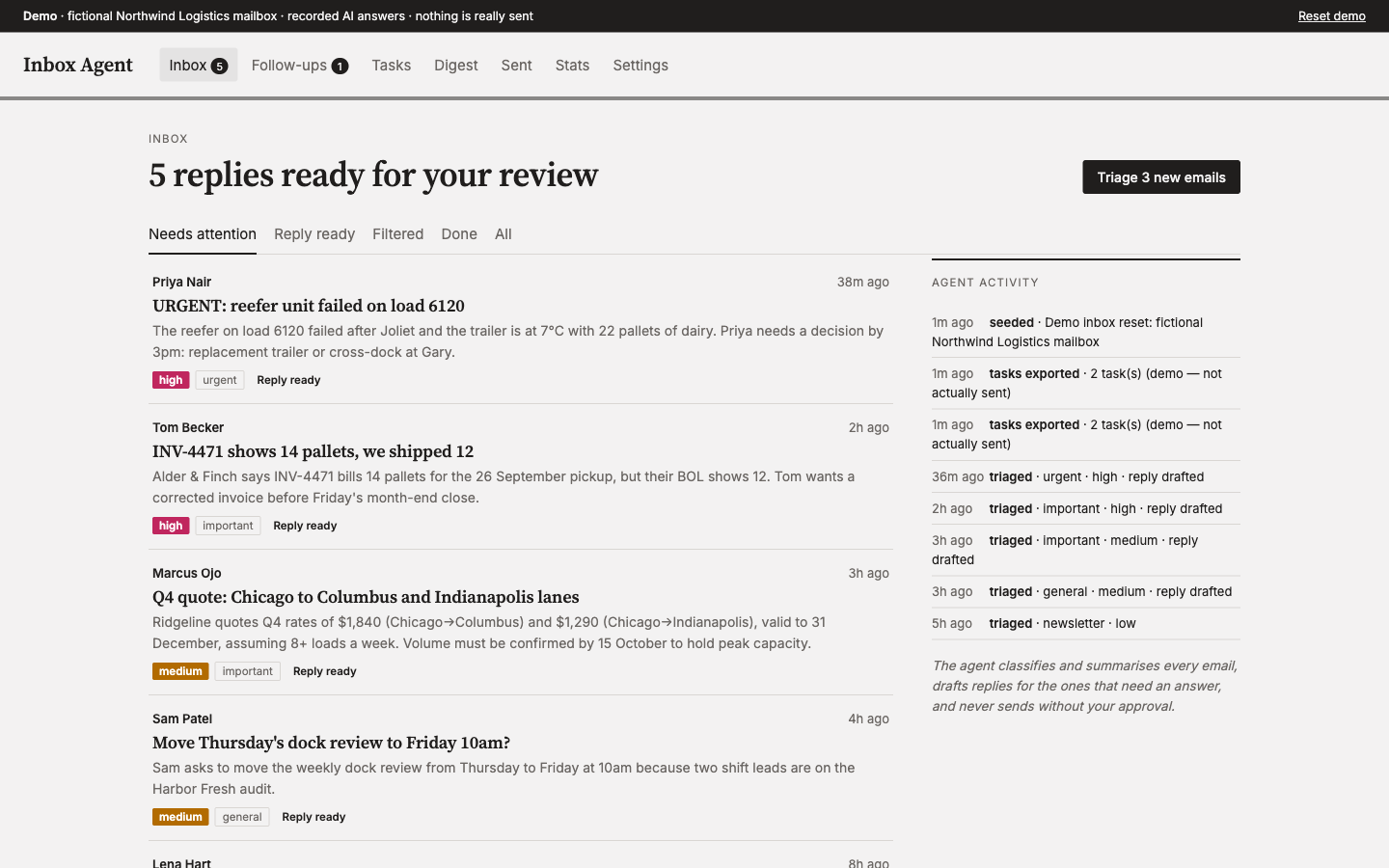
Task: Open Settings in the top navigation
Action: click(640, 65)
